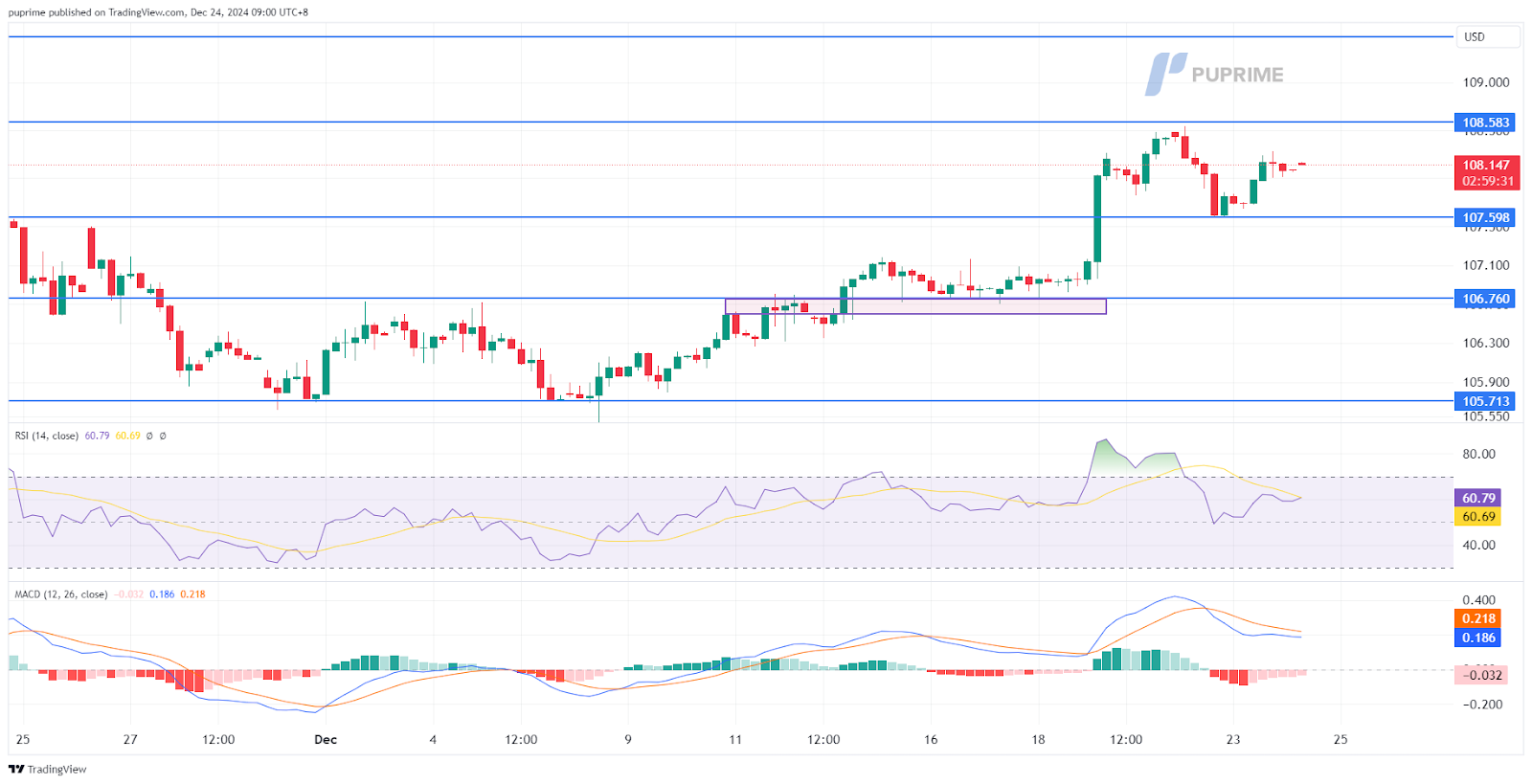Select the 107.598 price level label
1532x784 pixels.
pyautogui.click(x=1485, y=217)
